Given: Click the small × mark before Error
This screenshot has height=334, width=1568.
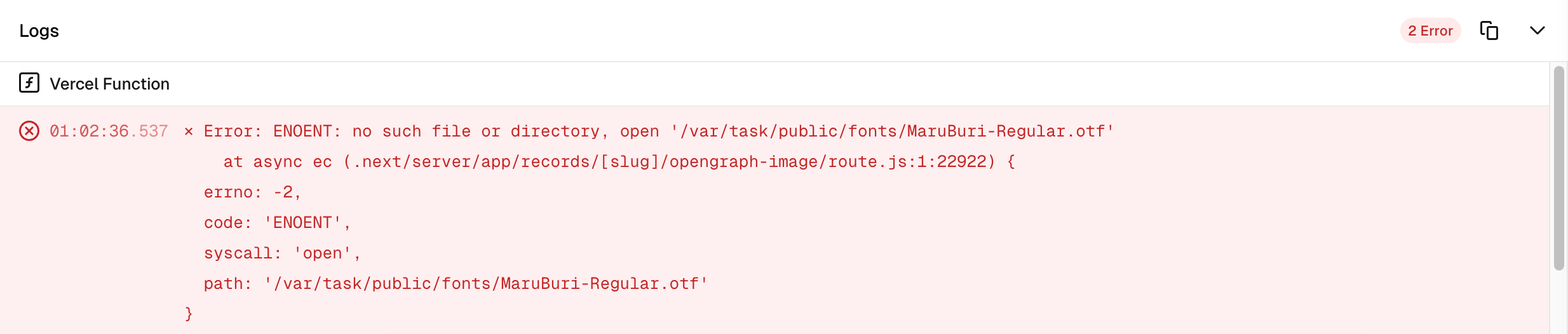Looking at the screenshot, I should coord(189,131).
